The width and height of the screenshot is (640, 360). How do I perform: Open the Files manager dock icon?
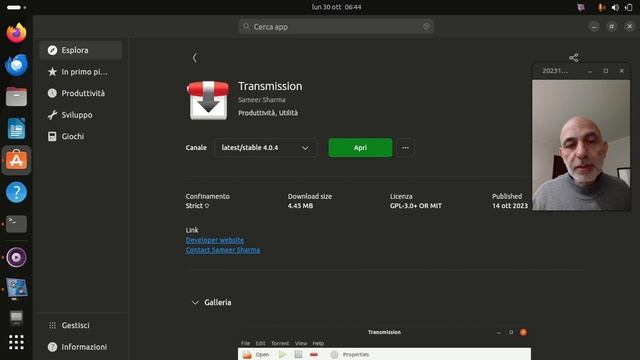coord(16,97)
